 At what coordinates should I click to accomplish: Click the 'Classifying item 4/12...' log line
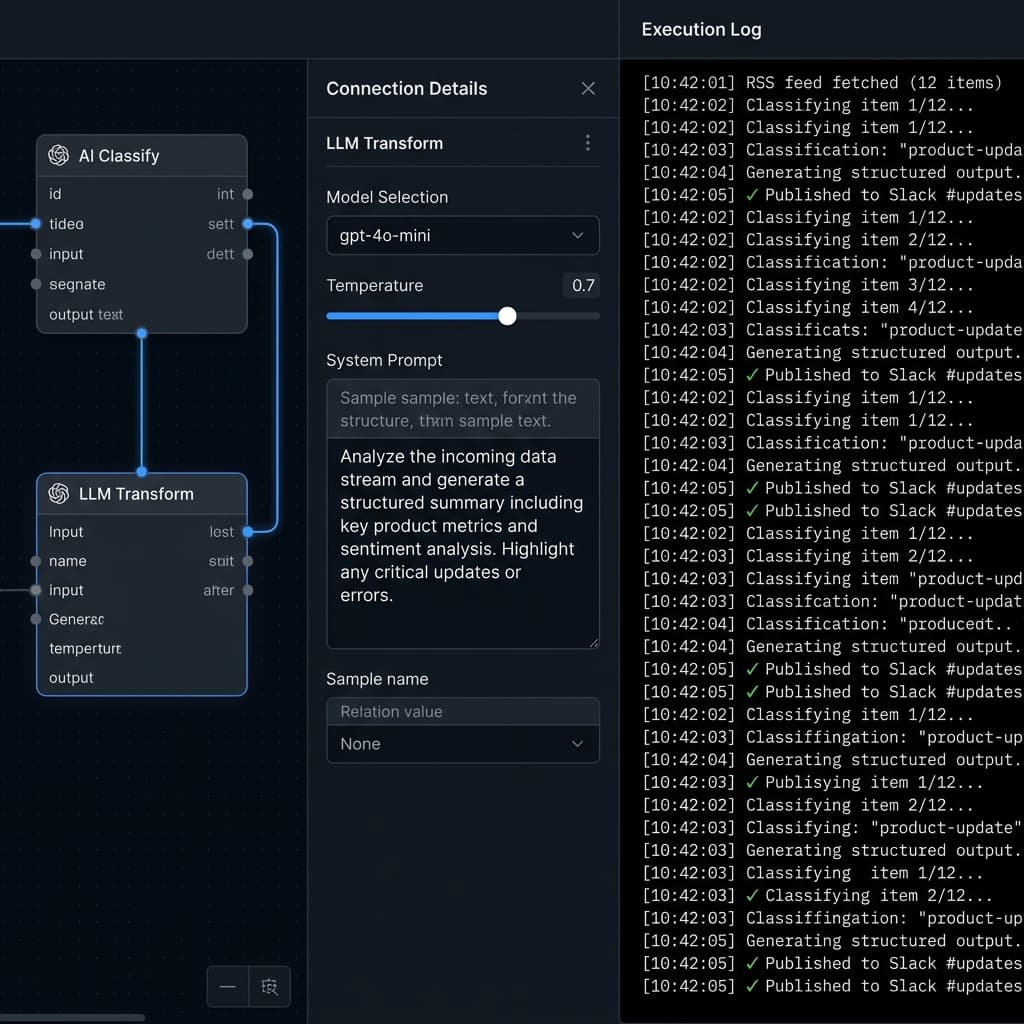click(x=808, y=308)
